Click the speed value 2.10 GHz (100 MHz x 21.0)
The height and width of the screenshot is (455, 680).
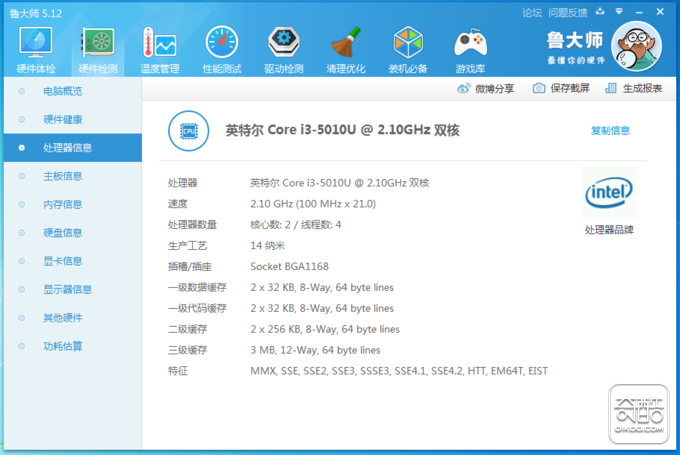pyautogui.click(x=313, y=204)
